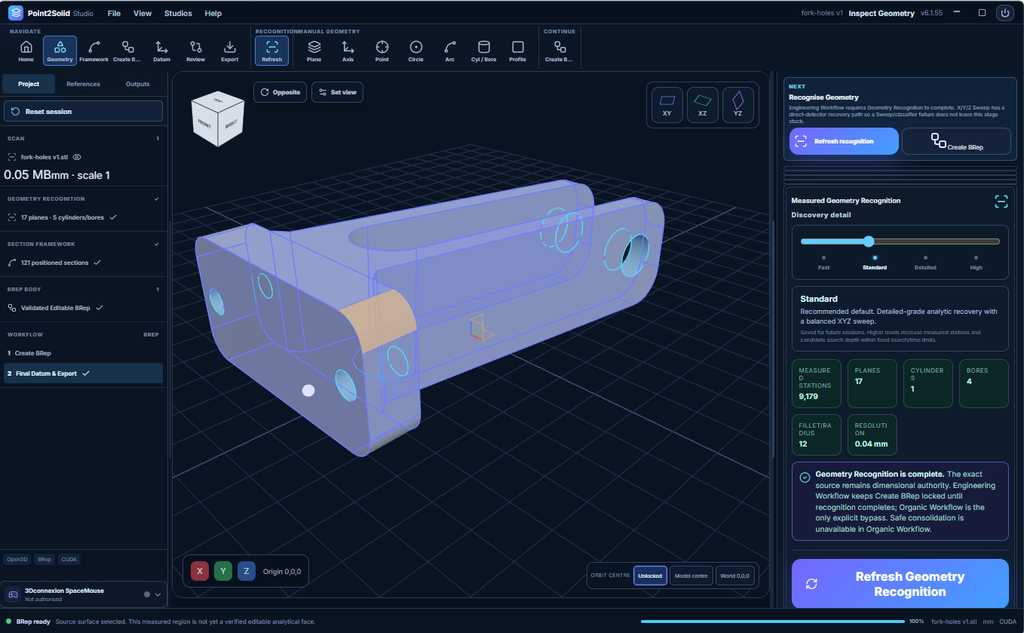Viewport: 1024px width, 633px height.
Task: Click the Validated Editable BRep row
Action: click(83, 308)
